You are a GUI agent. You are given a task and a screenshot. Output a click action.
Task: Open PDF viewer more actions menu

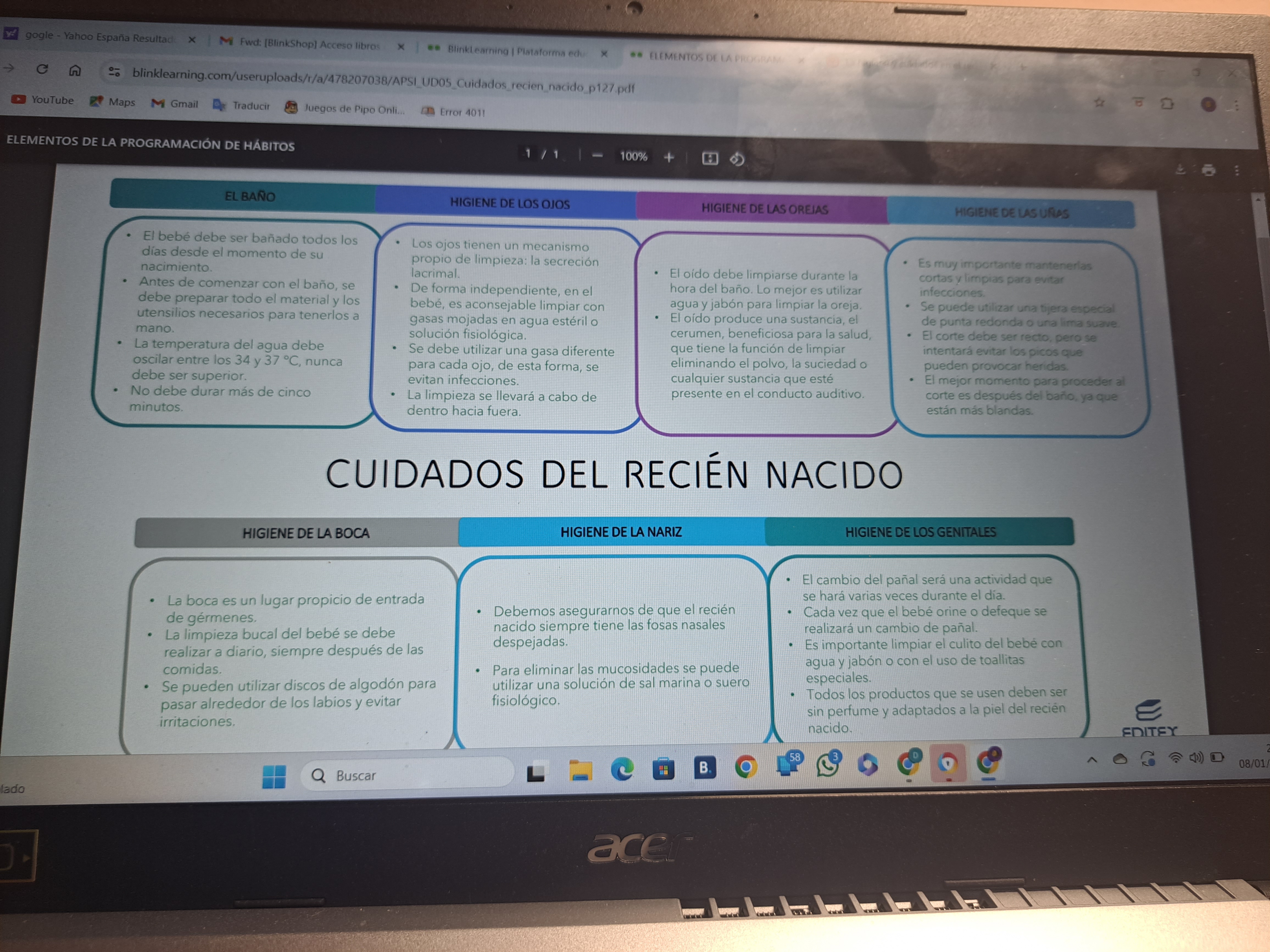pos(1236,170)
